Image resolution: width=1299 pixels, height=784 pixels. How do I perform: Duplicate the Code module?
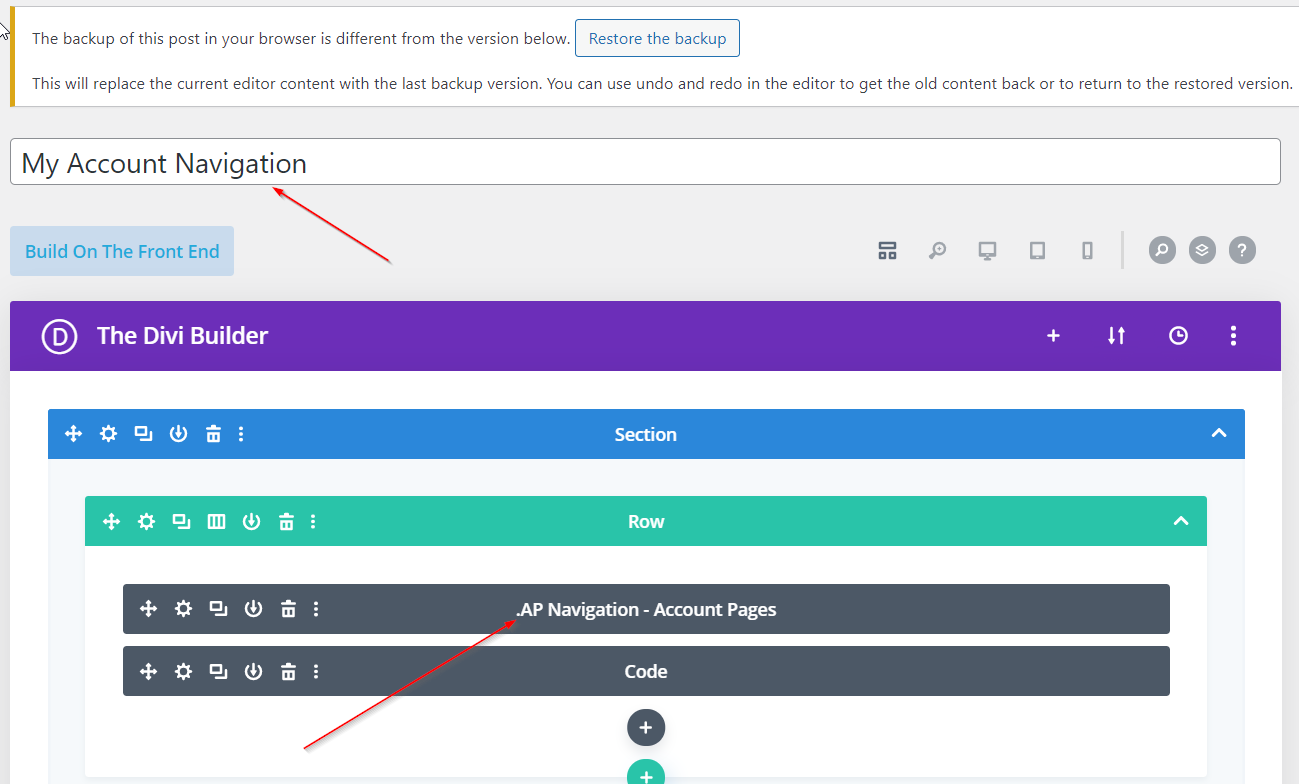tap(218, 671)
